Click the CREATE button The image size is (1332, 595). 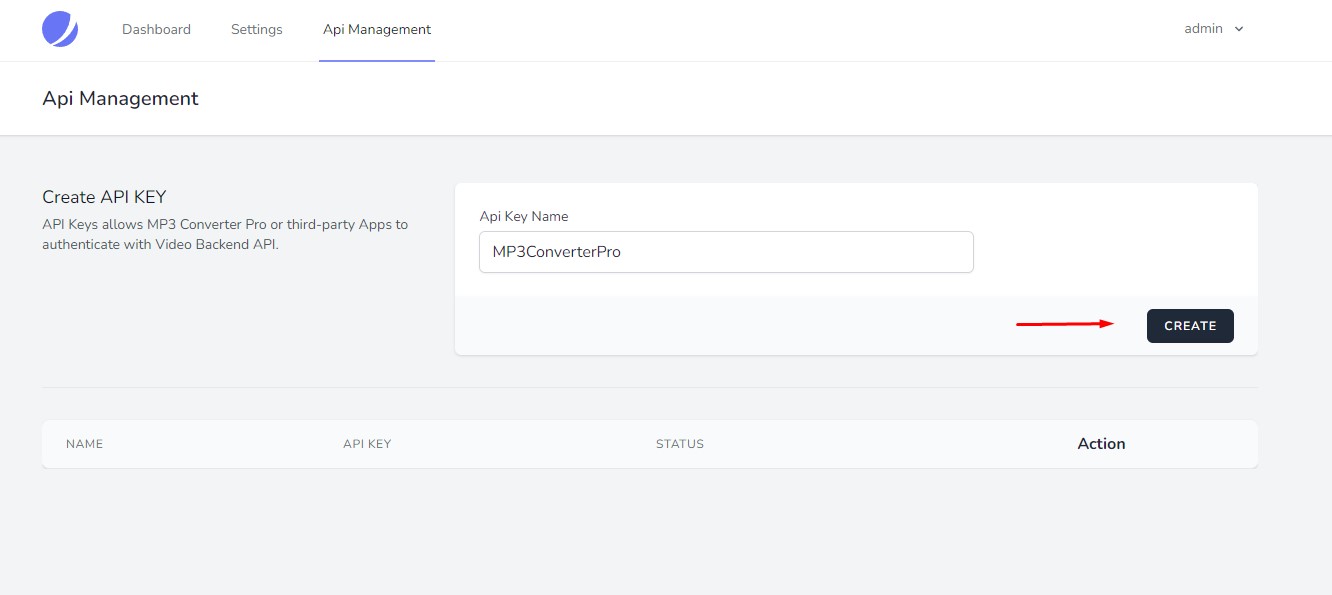pyautogui.click(x=1190, y=326)
